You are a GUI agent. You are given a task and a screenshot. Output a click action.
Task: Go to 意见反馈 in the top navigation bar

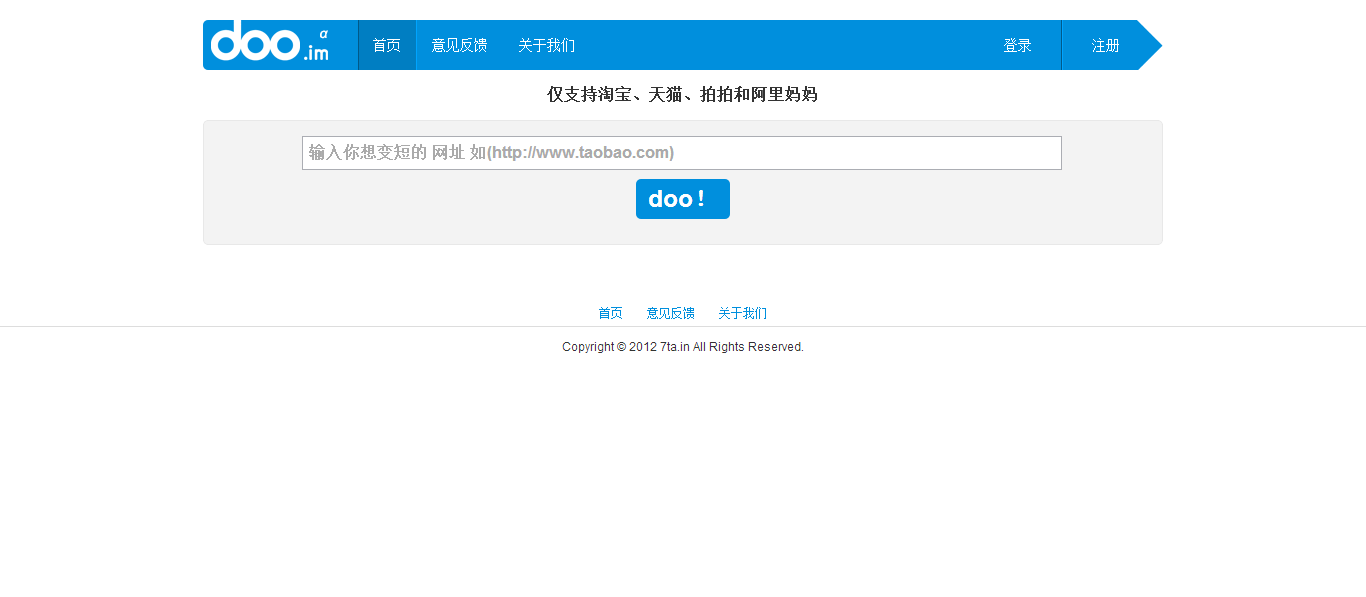coord(459,45)
